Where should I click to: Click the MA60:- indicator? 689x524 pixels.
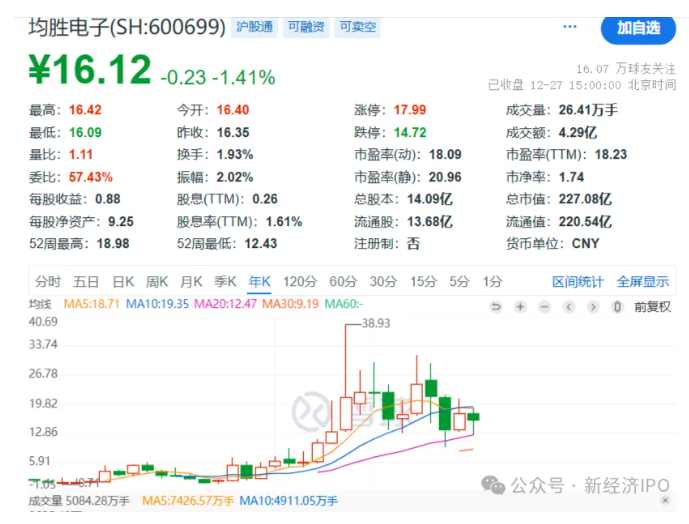click(x=344, y=304)
